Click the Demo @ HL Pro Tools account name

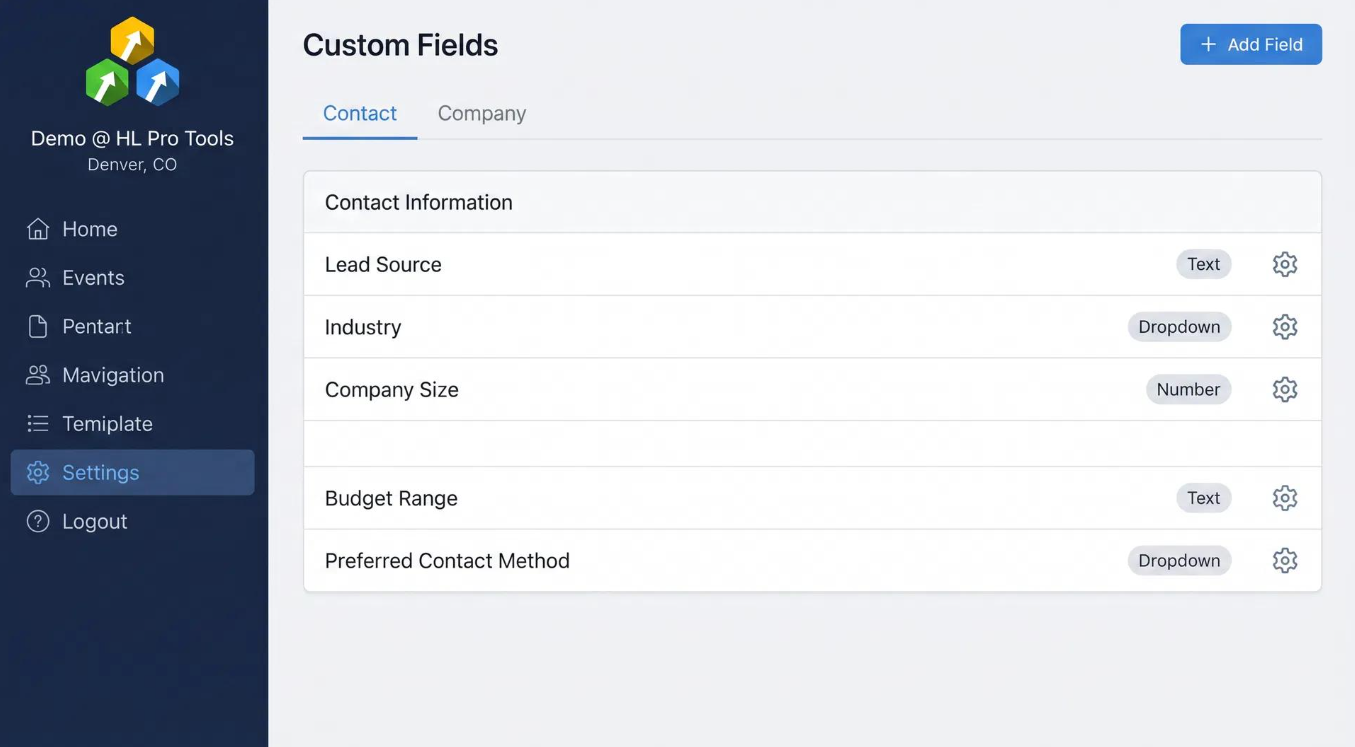[x=132, y=138]
